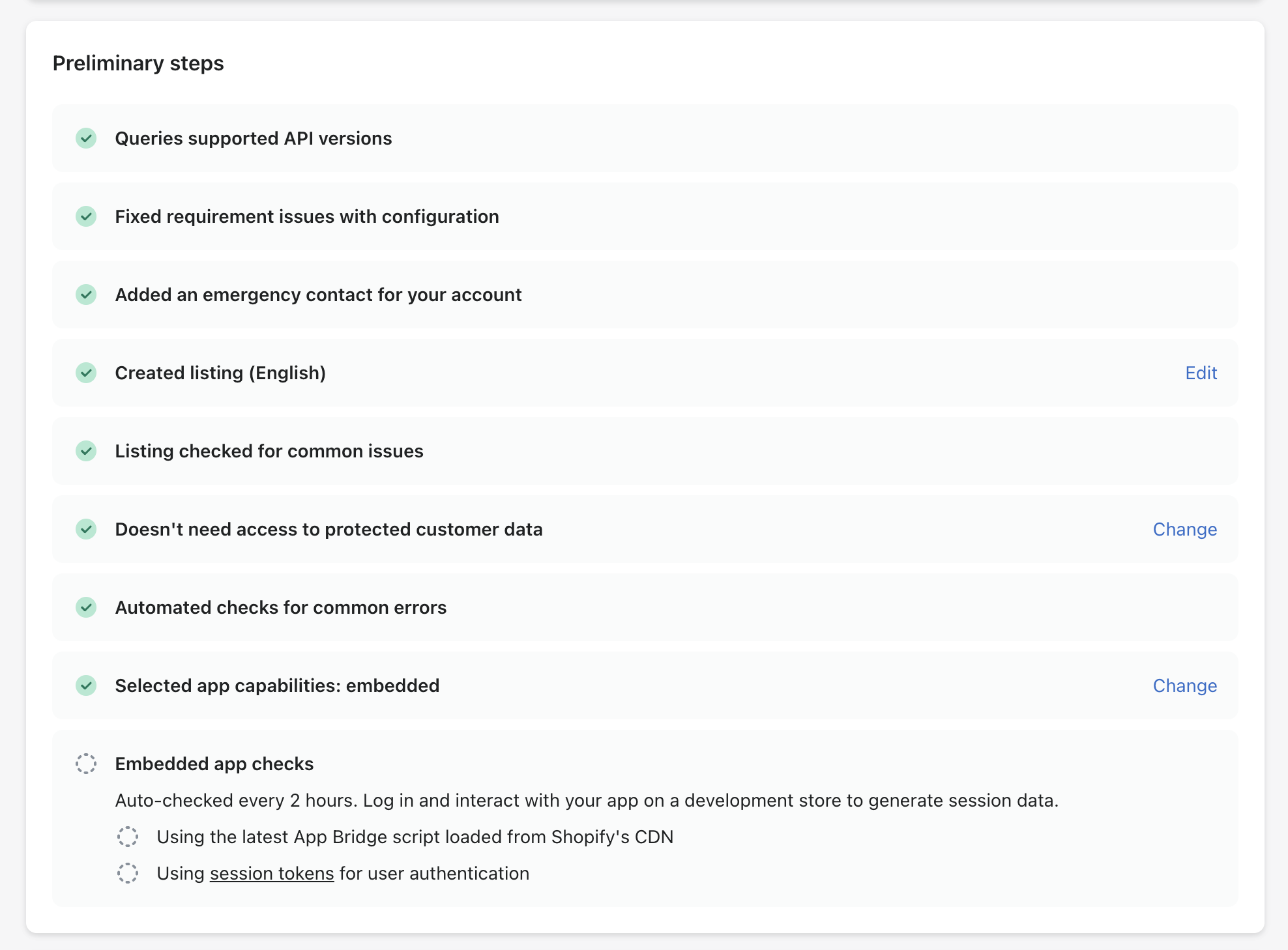Click checkmark for protected customer data step

tap(86, 529)
